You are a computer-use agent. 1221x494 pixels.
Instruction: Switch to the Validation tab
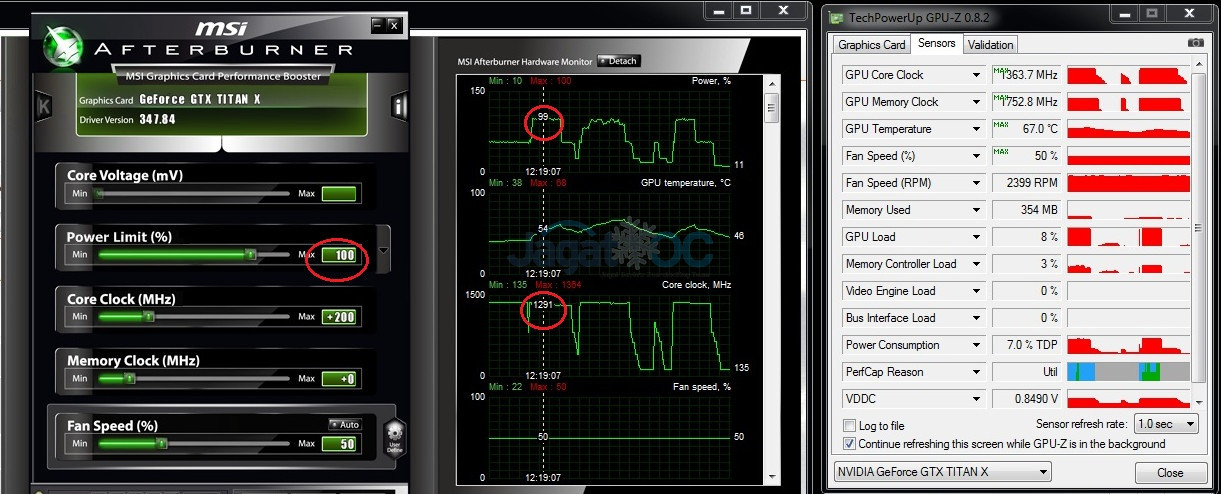coord(990,44)
